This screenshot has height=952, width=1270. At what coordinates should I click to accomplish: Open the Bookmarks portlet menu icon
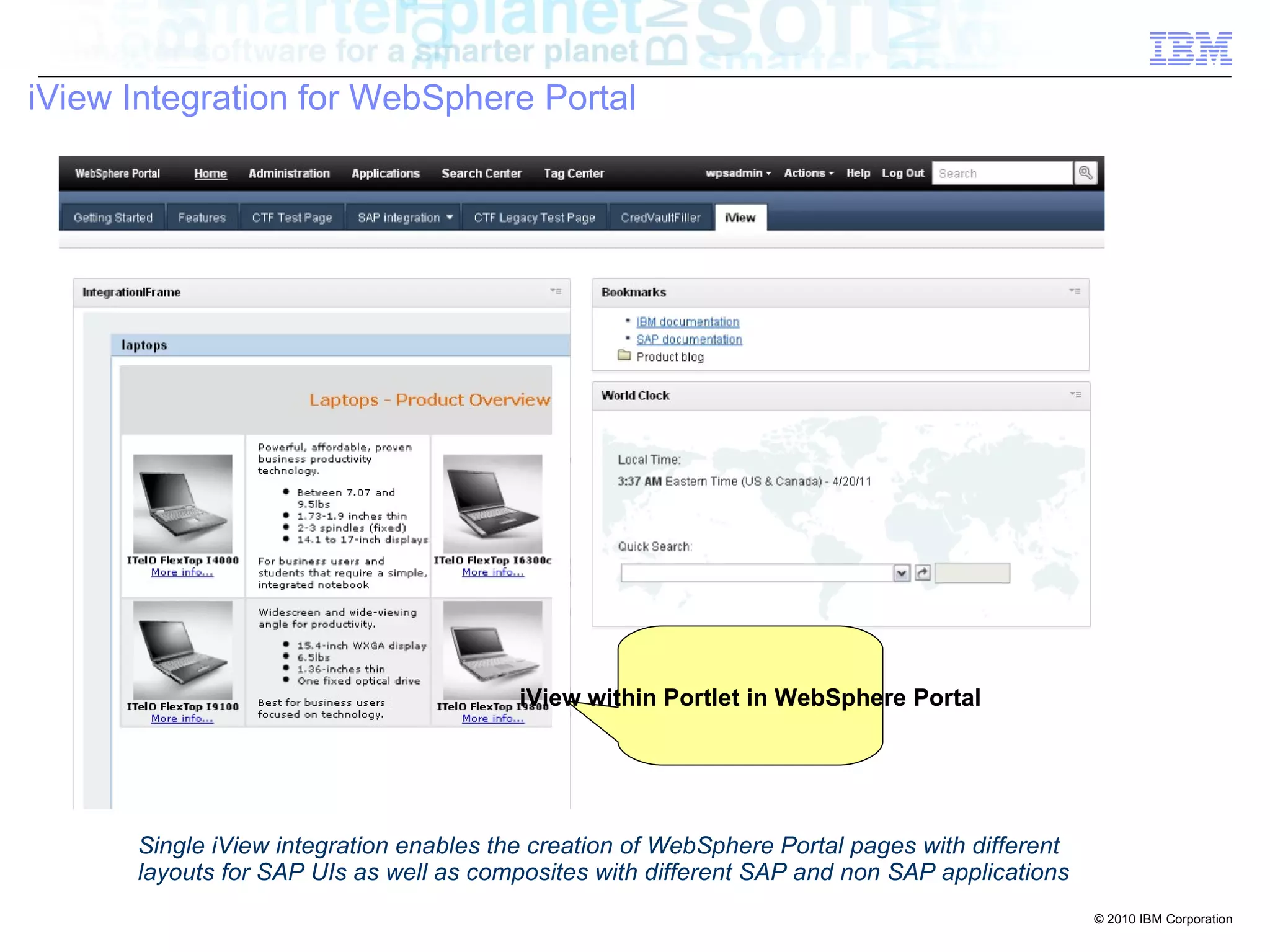pyautogui.click(x=1075, y=291)
